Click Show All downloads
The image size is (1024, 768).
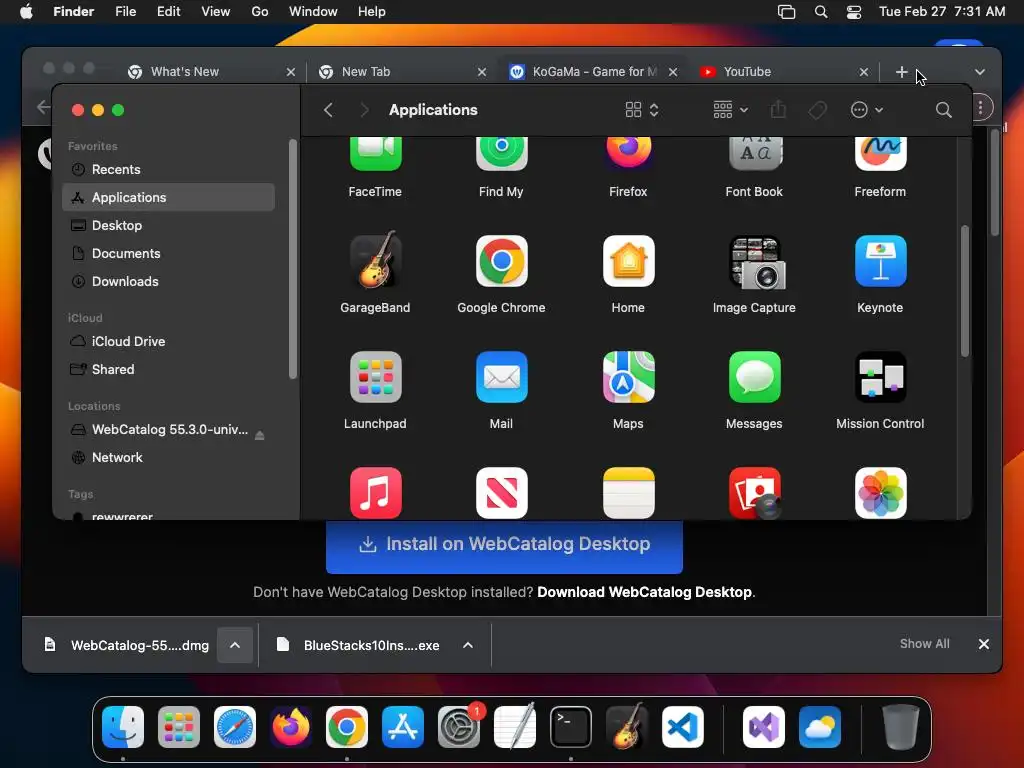click(x=924, y=644)
